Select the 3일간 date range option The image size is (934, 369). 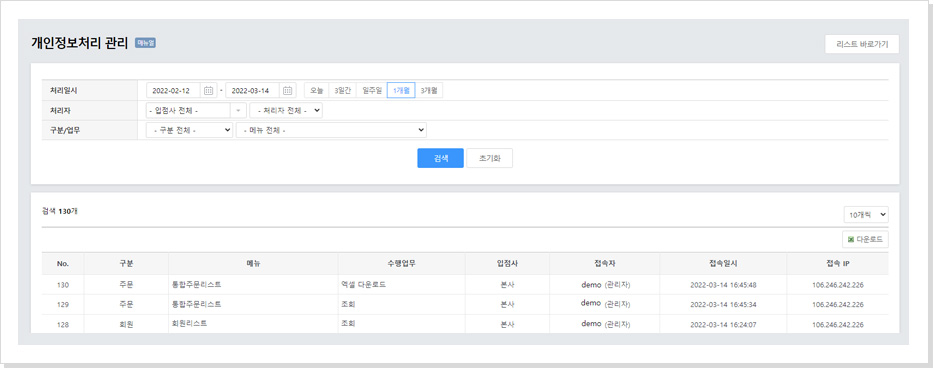(x=342, y=91)
